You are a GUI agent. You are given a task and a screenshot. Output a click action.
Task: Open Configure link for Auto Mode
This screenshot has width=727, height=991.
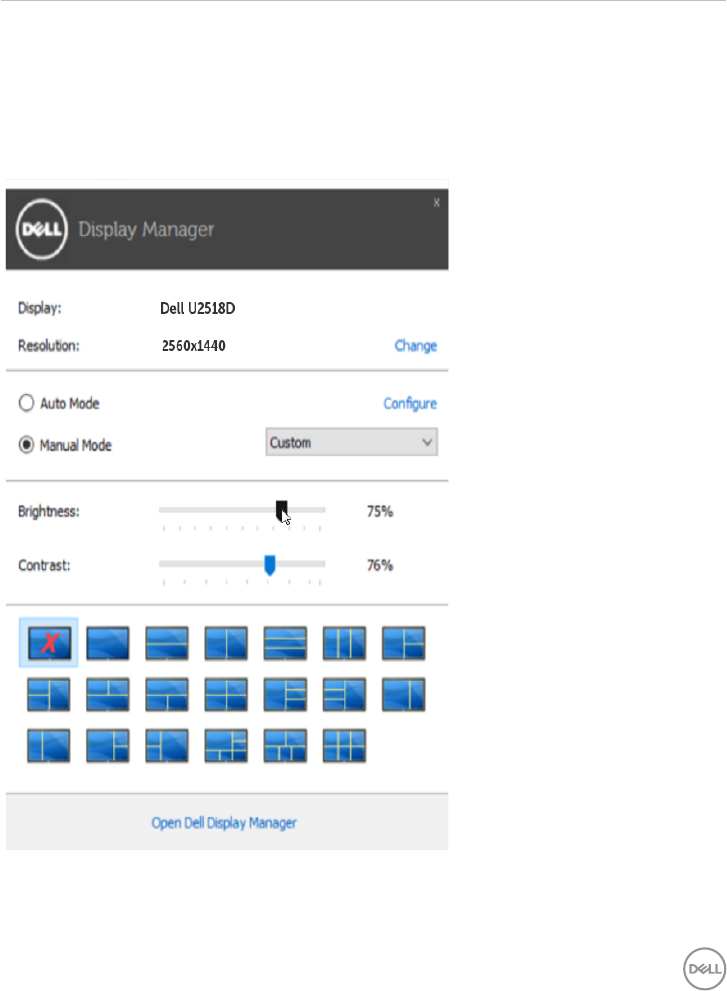(x=410, y=403)
